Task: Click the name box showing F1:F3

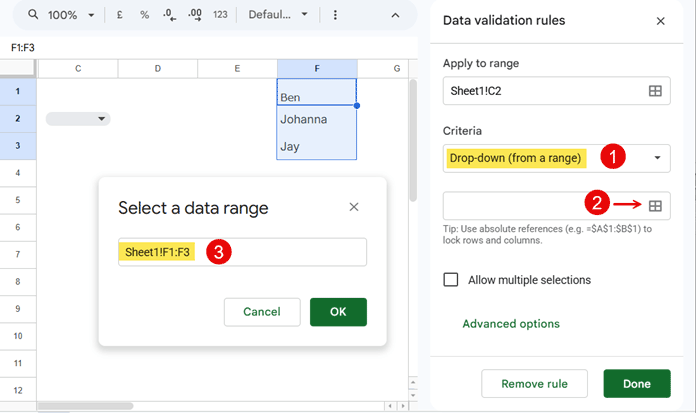Action: point(23,48)
